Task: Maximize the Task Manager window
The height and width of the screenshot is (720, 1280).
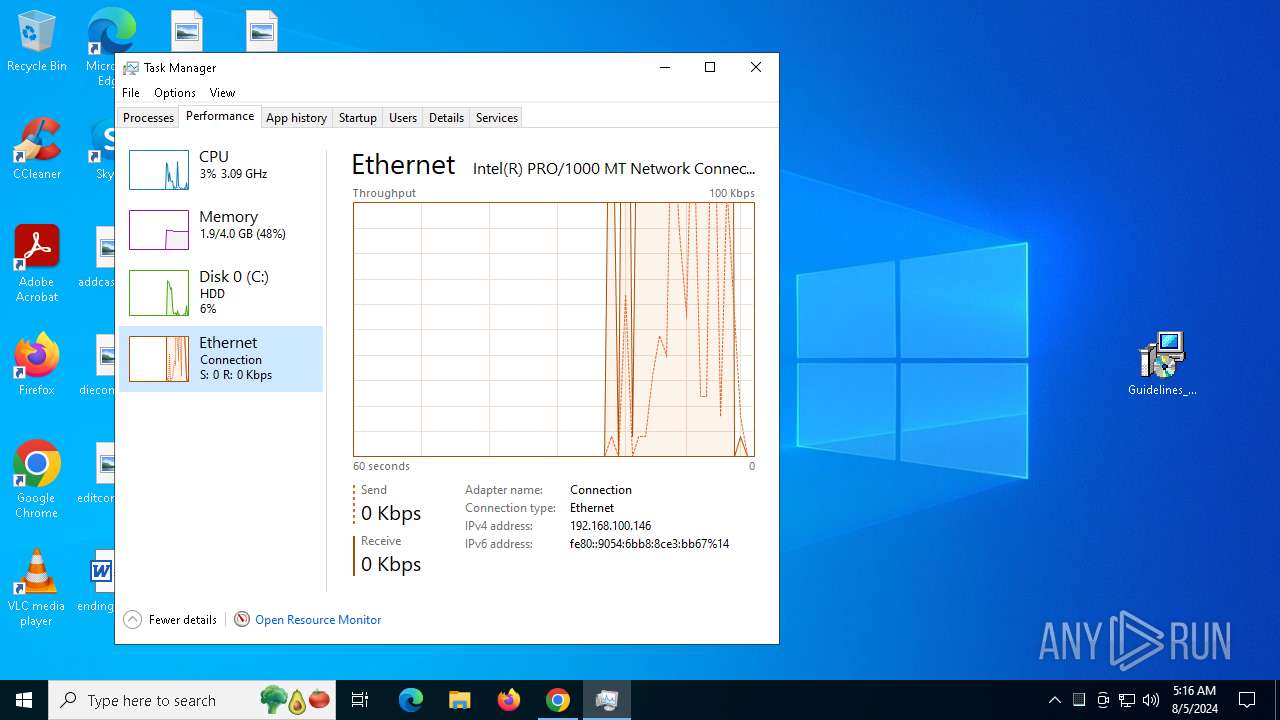Action: (710, 67)
